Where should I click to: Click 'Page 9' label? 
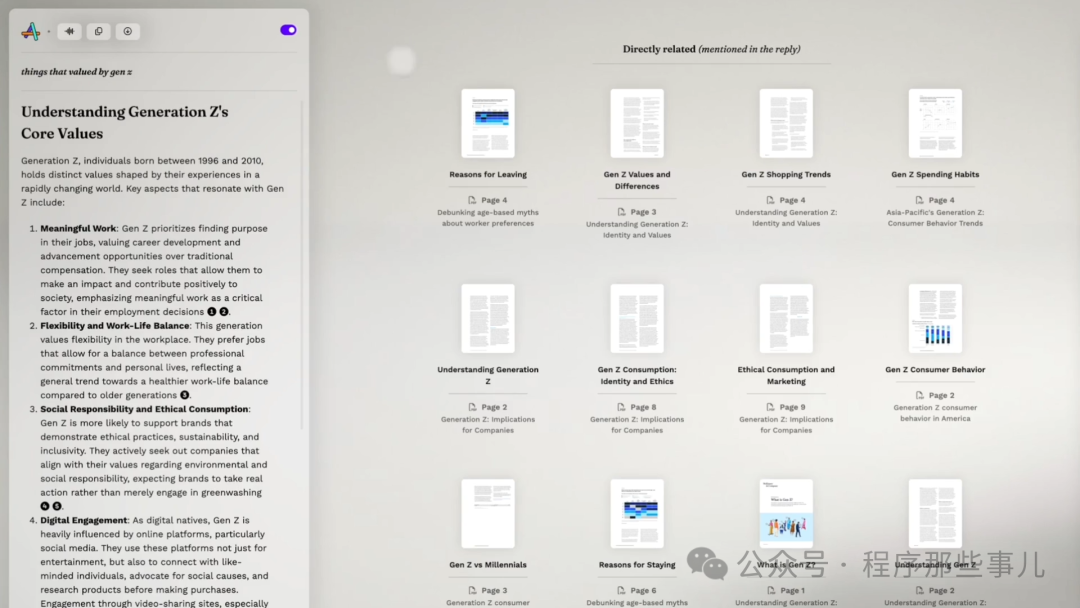click(792, 408)
